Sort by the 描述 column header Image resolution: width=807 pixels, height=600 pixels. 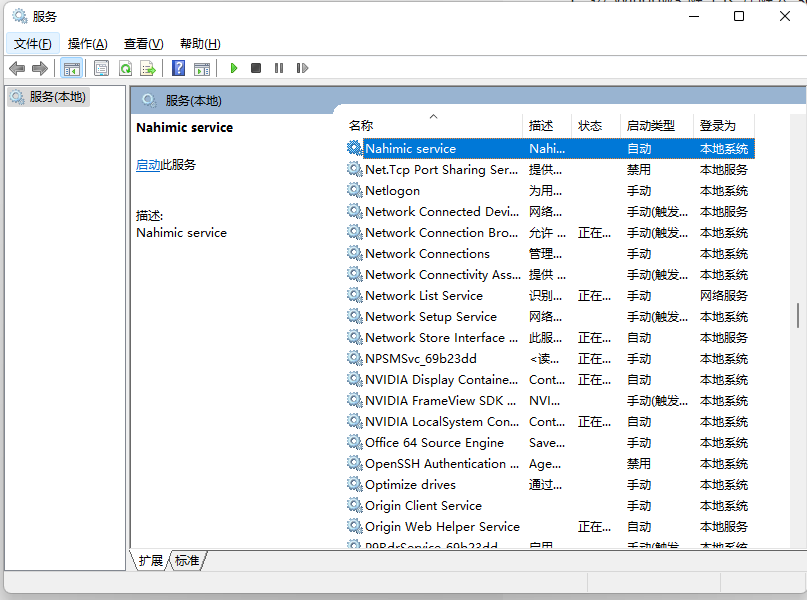point(547,125)
